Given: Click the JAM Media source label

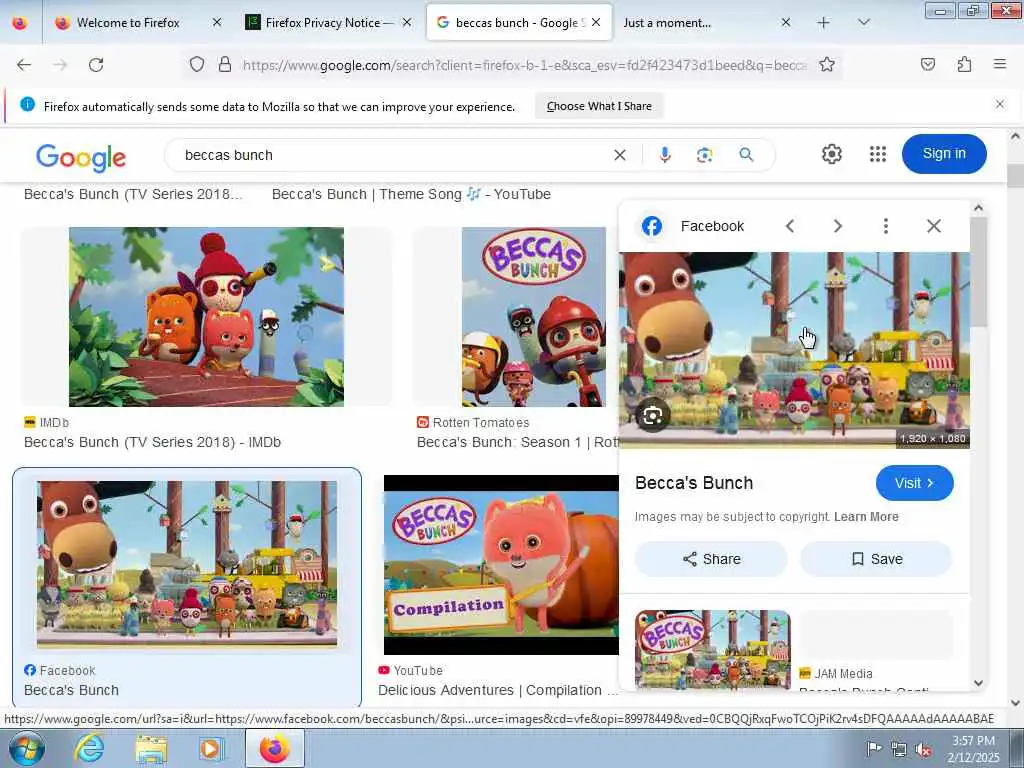Looking at the screenshot, I should pos(843,673).
